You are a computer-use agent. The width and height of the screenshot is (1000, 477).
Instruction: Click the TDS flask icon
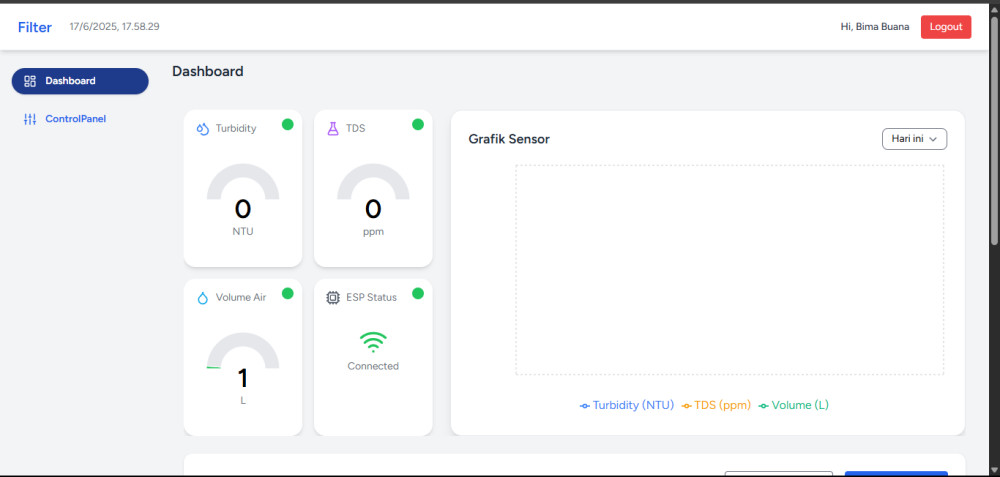pyautogui.click(x=333, y=129)
